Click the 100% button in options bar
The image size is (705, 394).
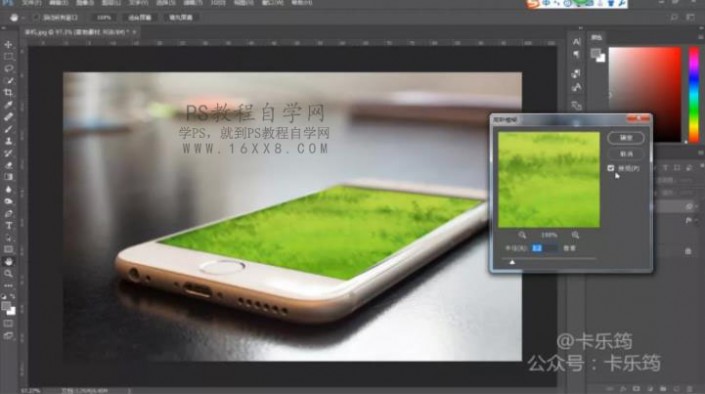coord(104,18)
